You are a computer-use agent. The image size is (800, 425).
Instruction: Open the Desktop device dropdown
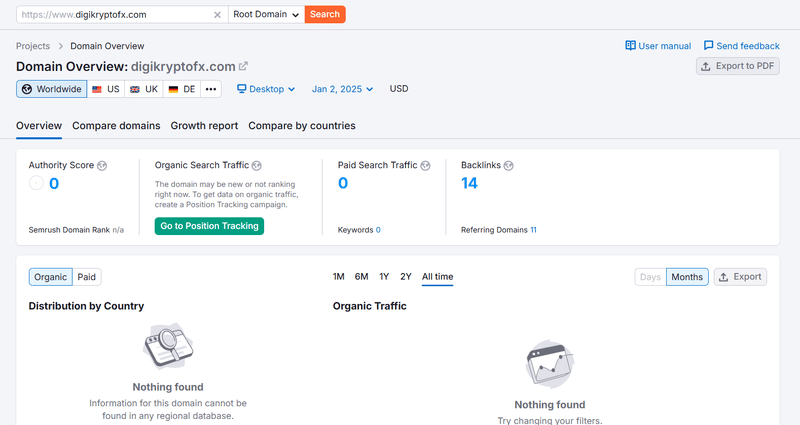click(266, 89)
